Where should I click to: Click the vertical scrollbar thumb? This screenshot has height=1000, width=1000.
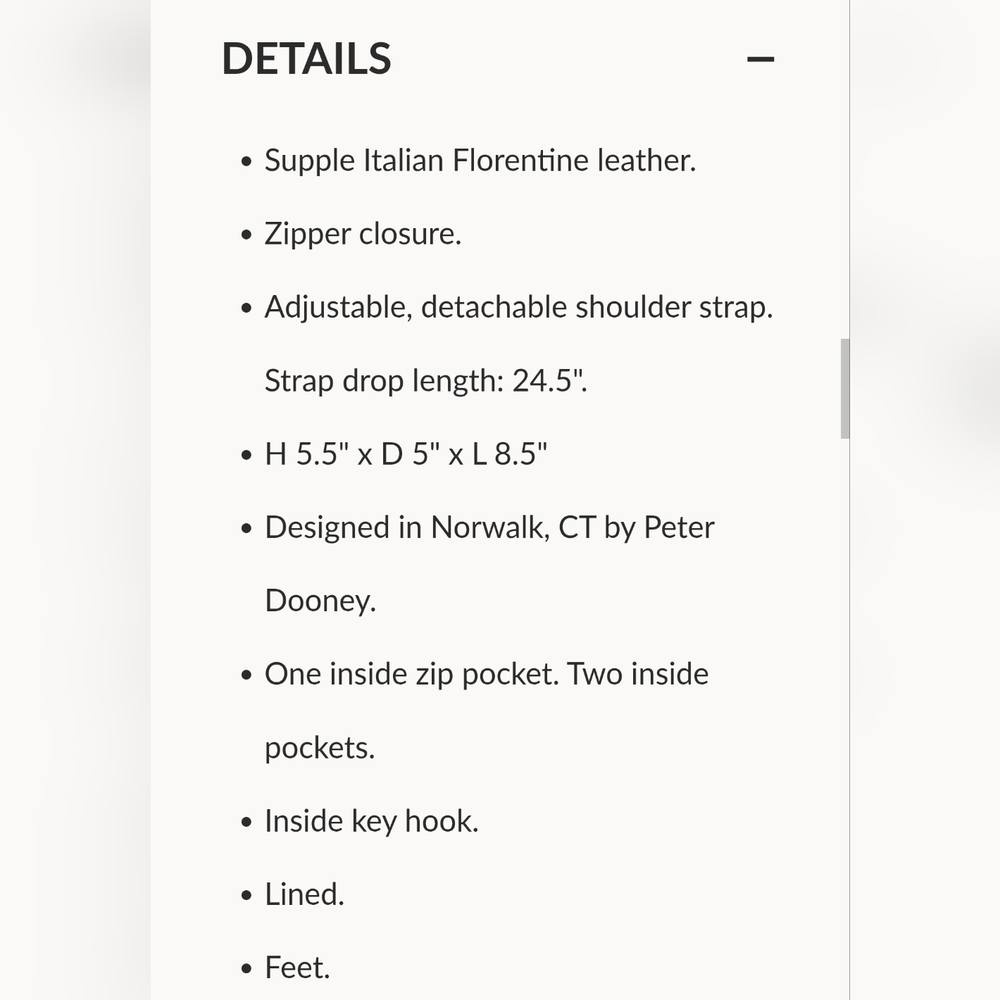[845, 388]
